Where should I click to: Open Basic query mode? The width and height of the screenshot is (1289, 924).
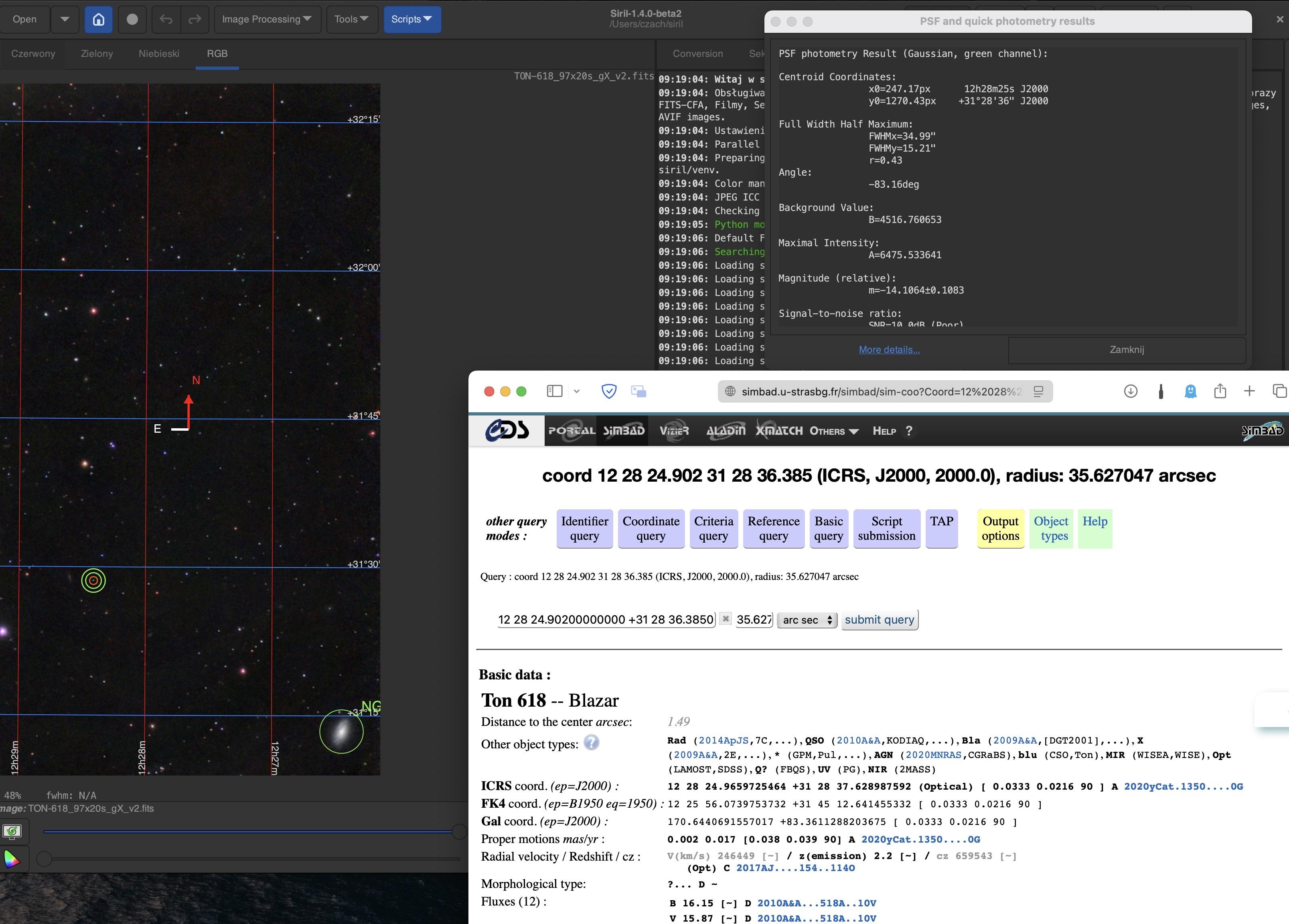(x=829, y=529)
